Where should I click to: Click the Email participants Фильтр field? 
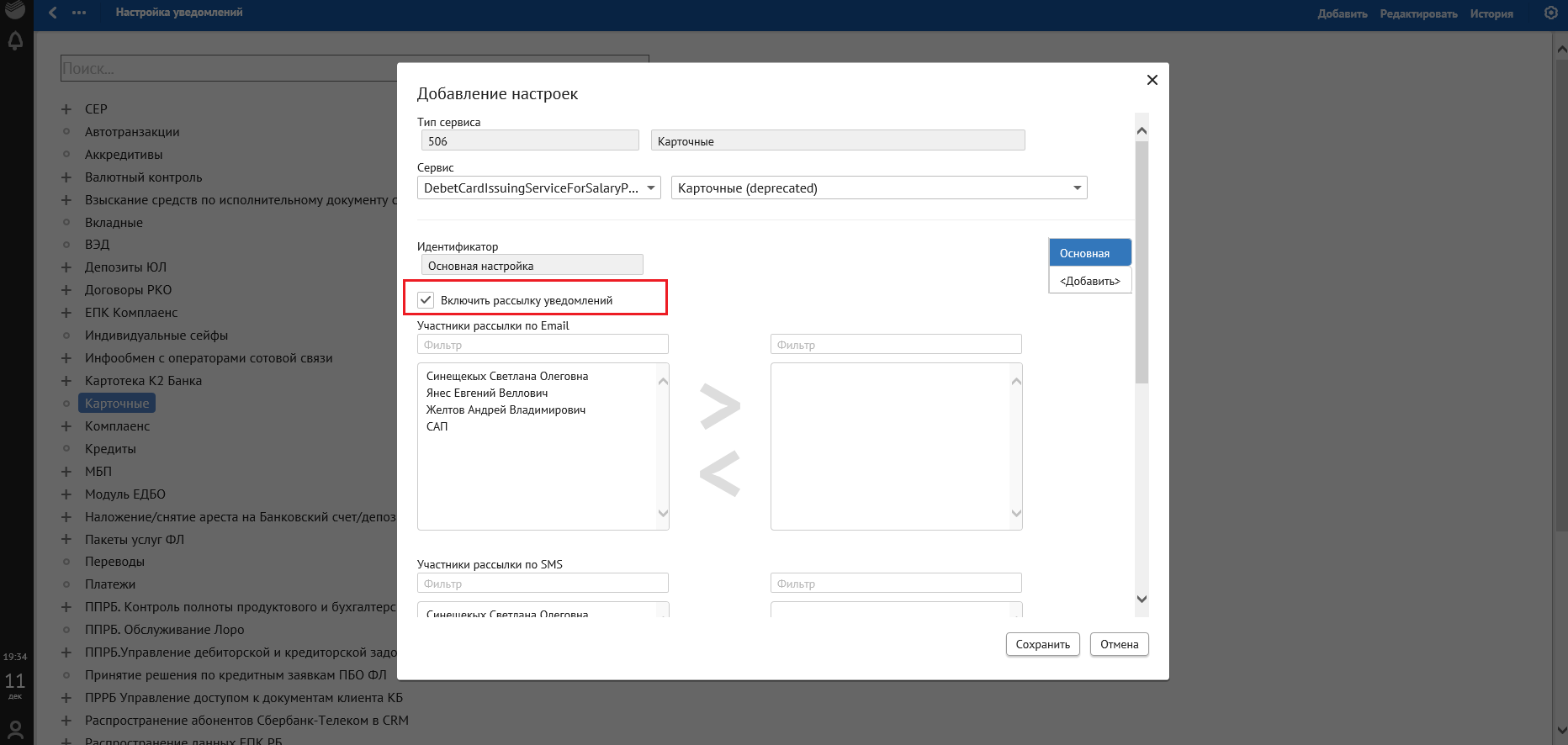coord(543,345)
